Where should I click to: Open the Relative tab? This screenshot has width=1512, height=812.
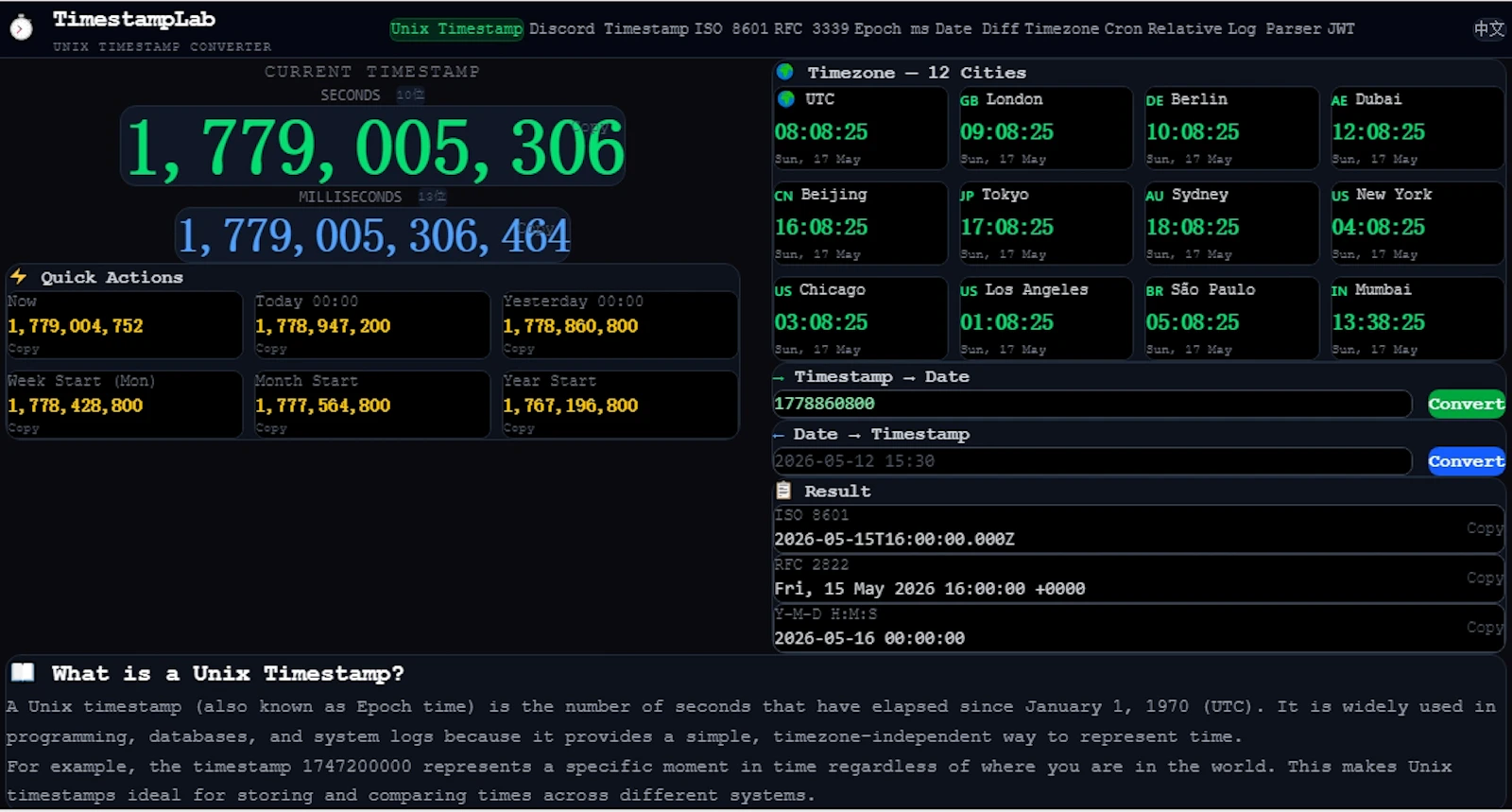(1184, 29)
